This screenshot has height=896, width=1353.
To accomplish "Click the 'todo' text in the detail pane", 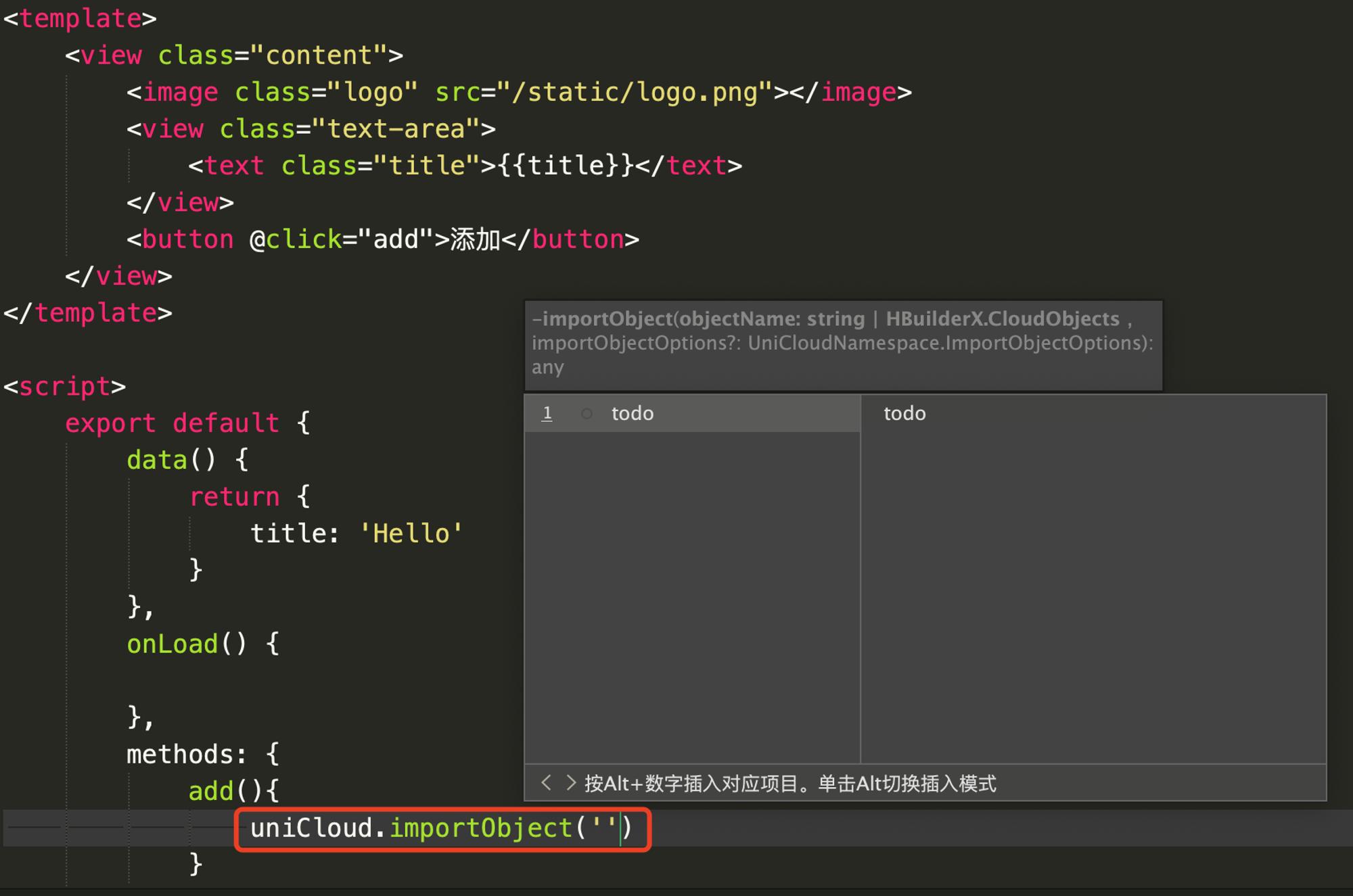I will (x=904, y=413).
